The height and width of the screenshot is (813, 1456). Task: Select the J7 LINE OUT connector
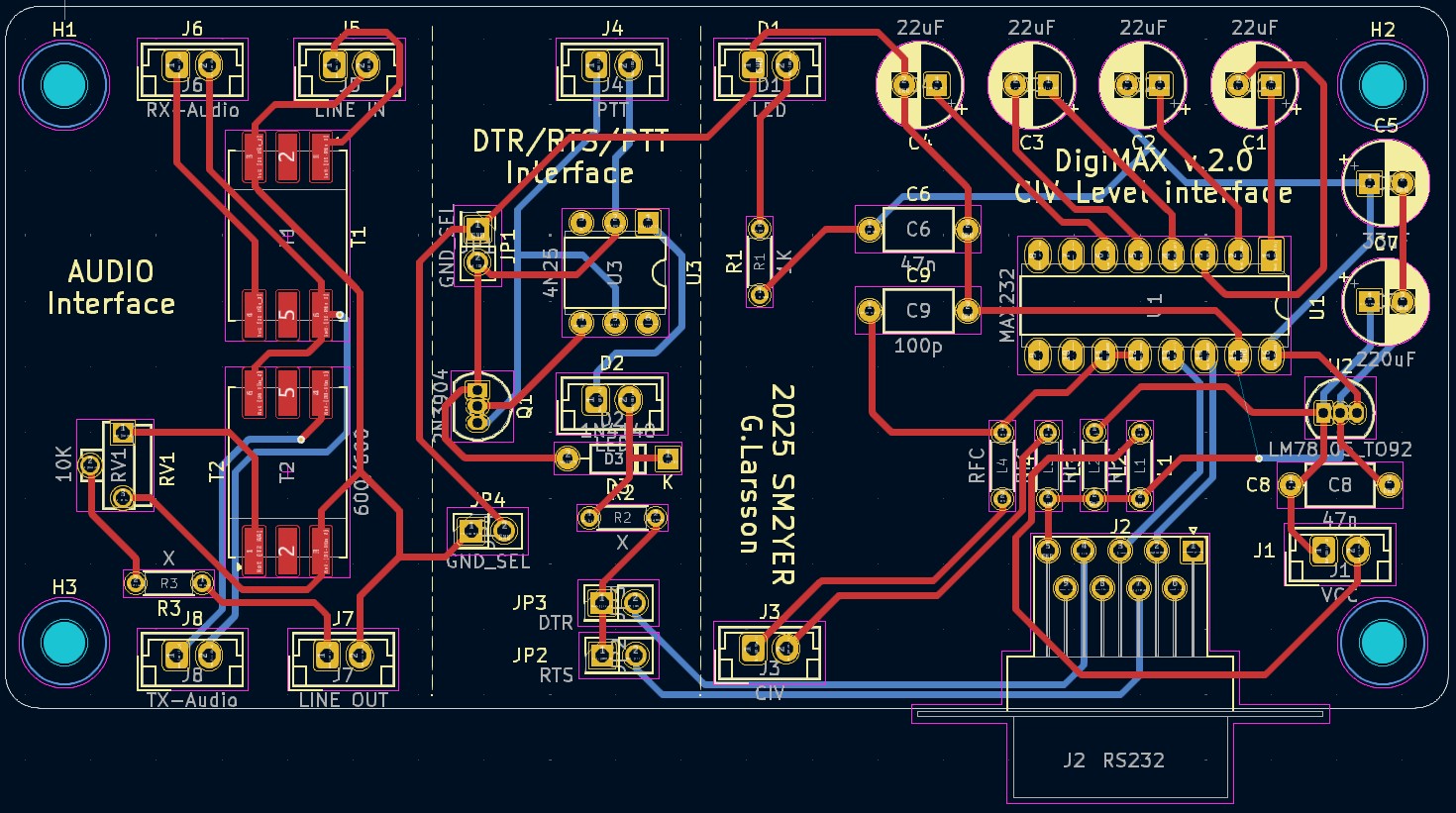343,658
